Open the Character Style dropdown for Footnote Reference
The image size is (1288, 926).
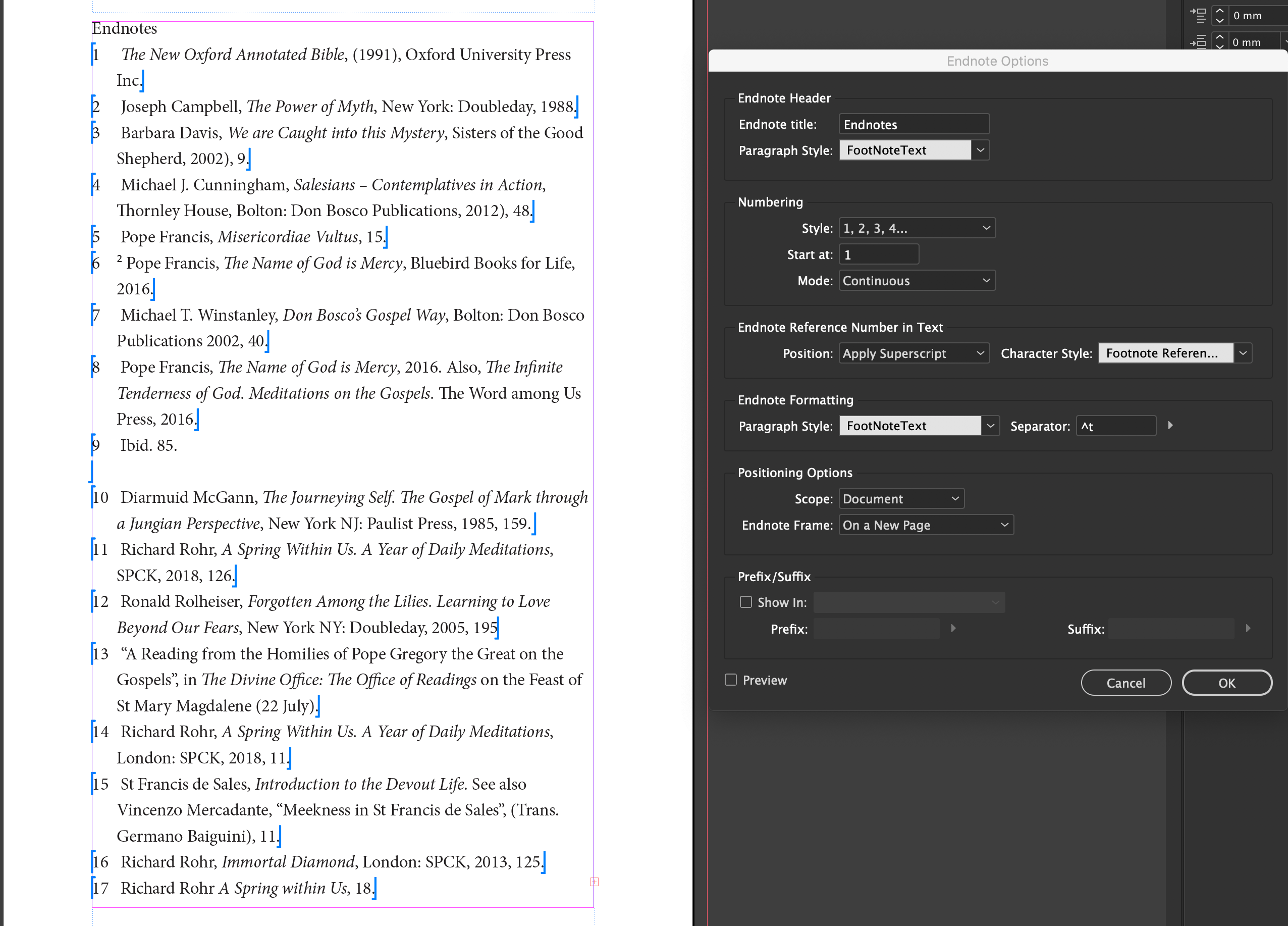(x=1174, y=353)
